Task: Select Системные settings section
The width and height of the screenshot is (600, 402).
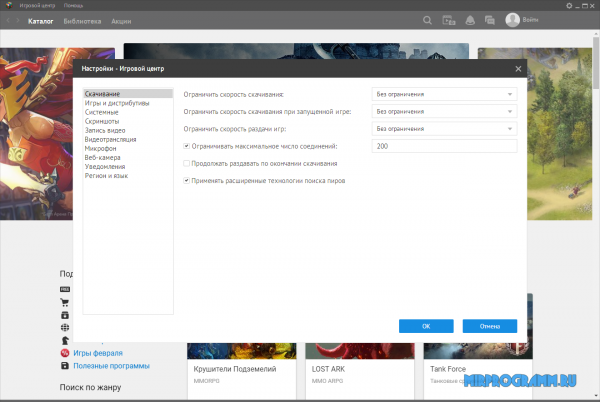Action: point(128,112)
